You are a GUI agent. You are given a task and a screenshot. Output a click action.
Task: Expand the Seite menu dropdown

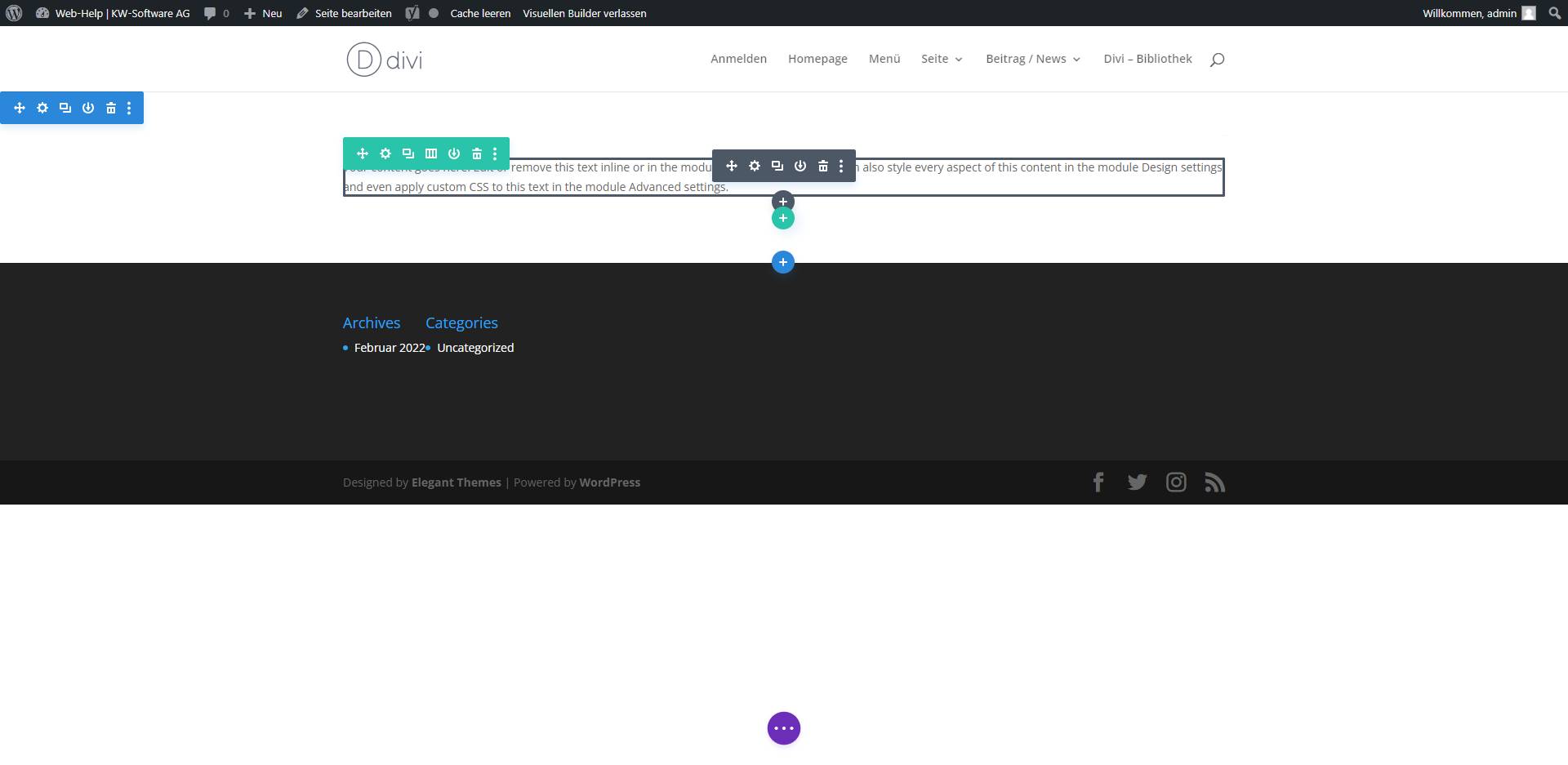pos(942,59)
